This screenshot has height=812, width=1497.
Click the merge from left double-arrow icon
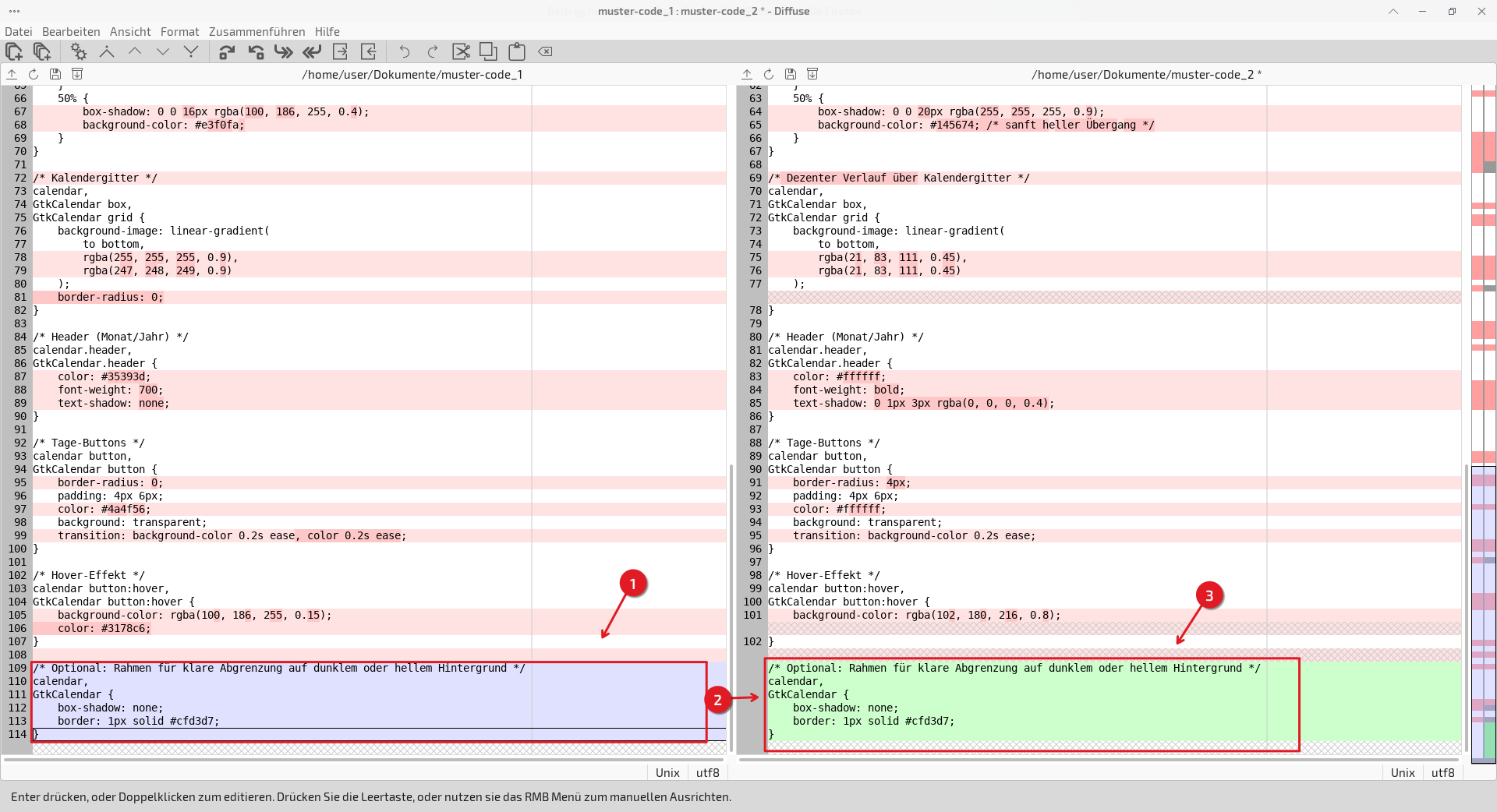pos(284,51)
